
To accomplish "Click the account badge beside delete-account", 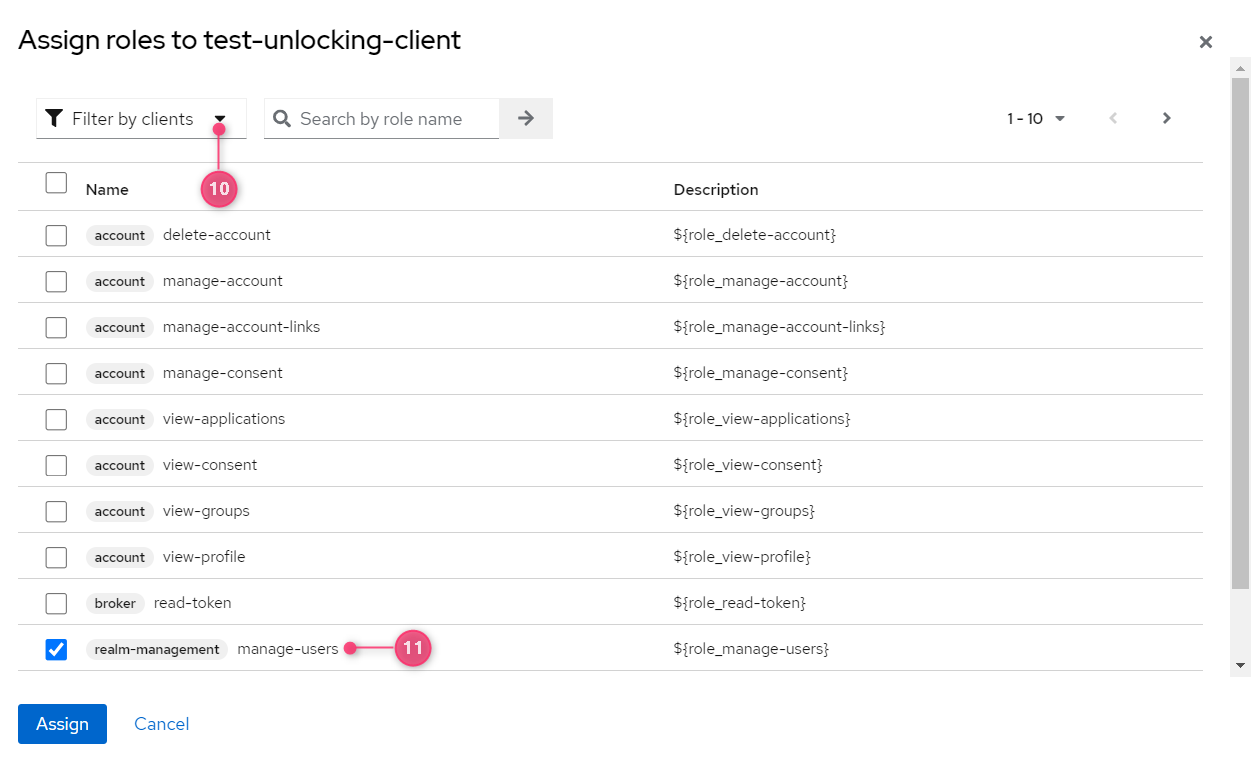I will coord(120,235).
